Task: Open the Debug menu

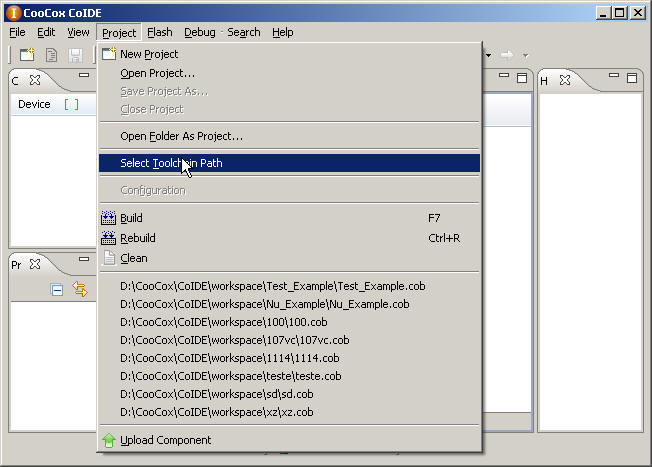Action: click(200, 32)
